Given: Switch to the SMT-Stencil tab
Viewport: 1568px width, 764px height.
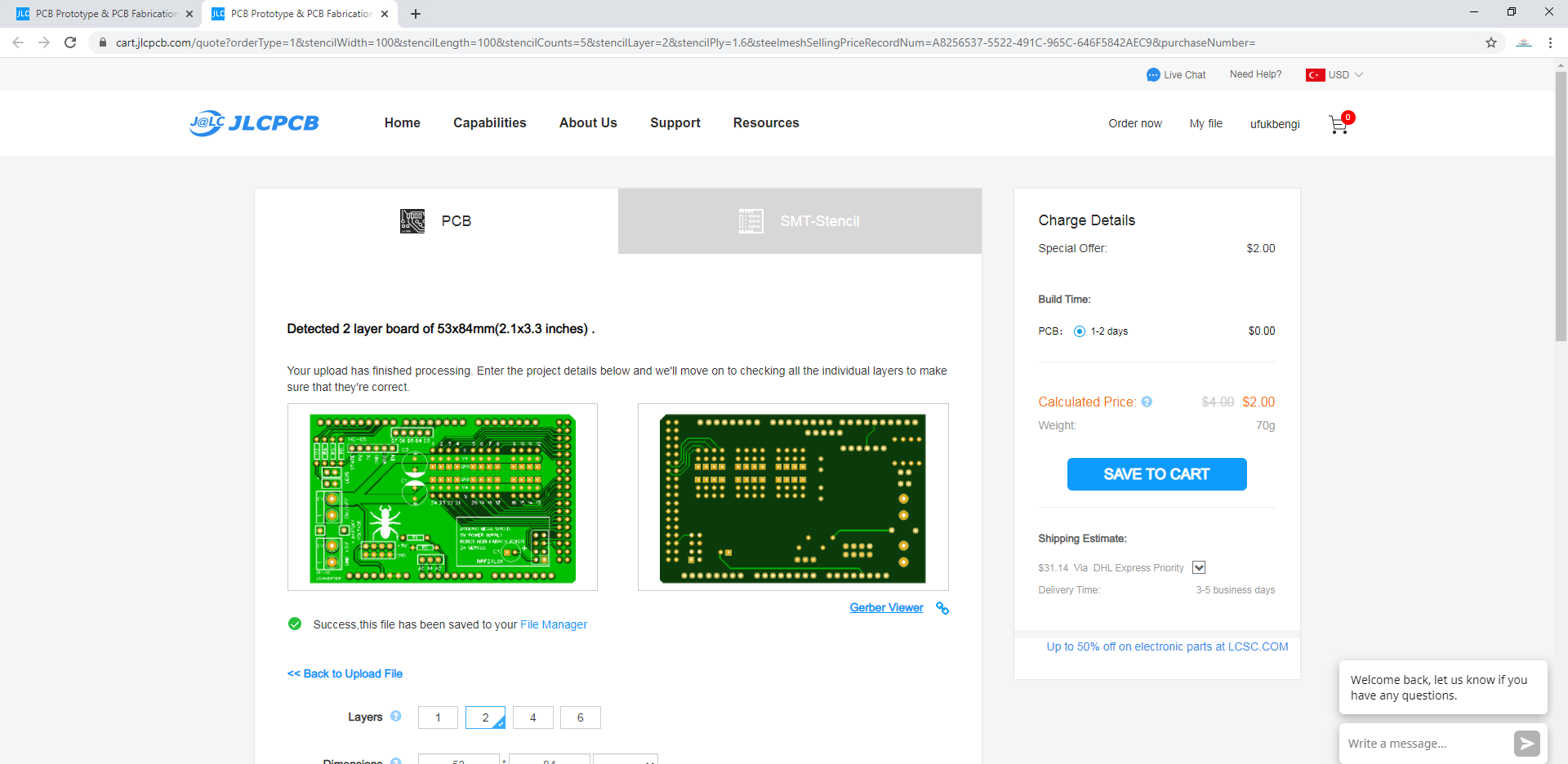Looking at the screenshot, I should [x=800, y=221].
